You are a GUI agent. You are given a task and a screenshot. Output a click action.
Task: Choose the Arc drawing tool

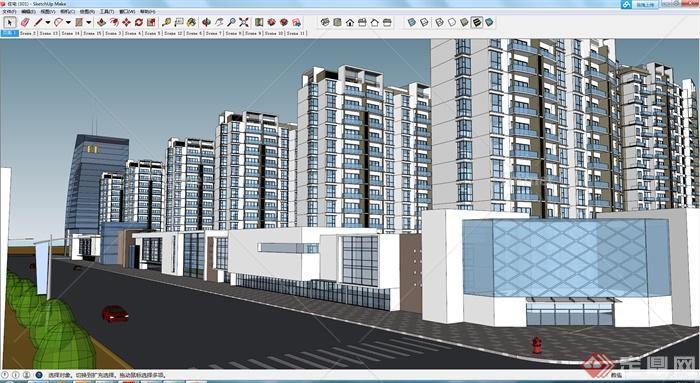[58, 22]
